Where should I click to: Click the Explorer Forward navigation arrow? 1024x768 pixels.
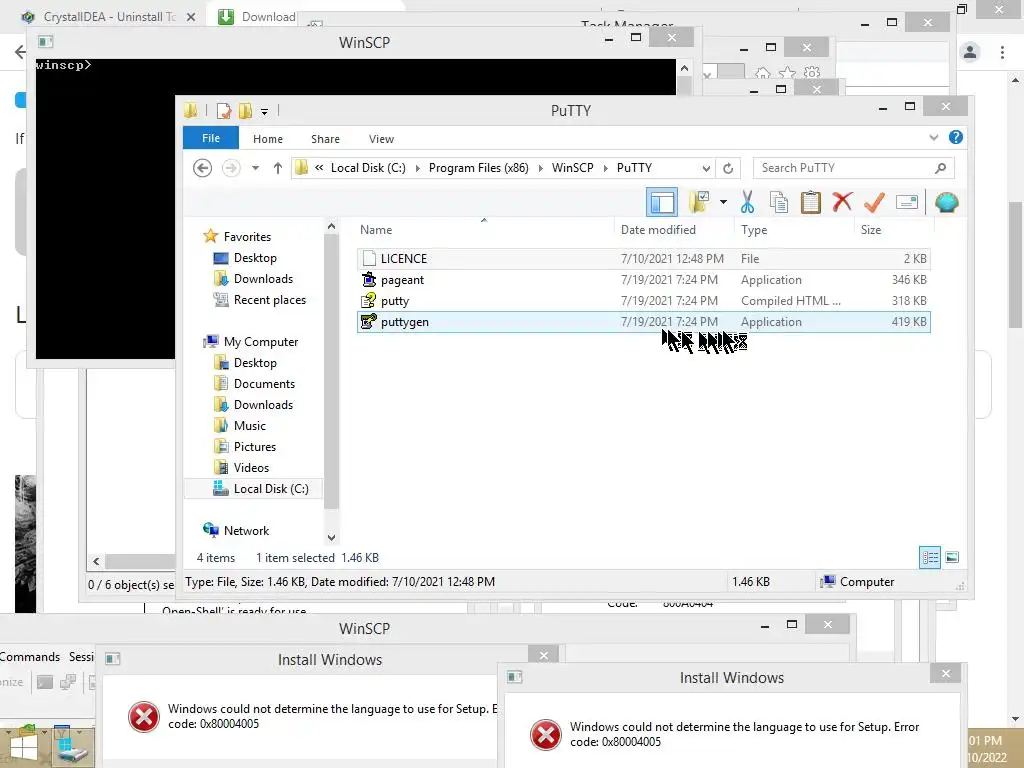pos(231,168)
